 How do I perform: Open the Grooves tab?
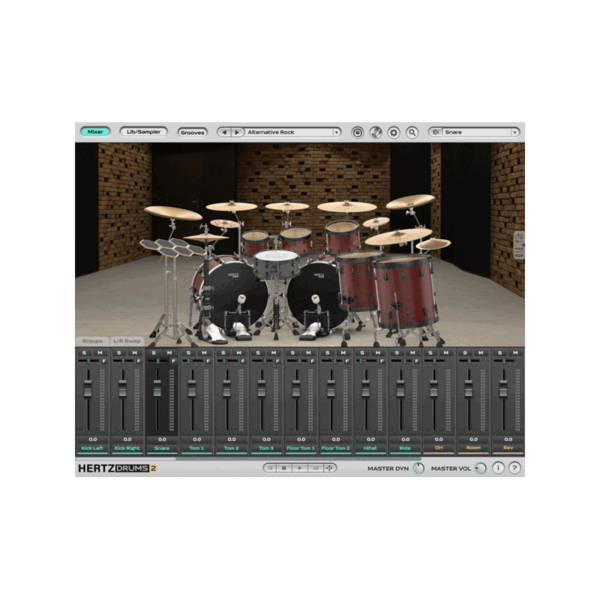pyautogui.click(x=192, y=132)
